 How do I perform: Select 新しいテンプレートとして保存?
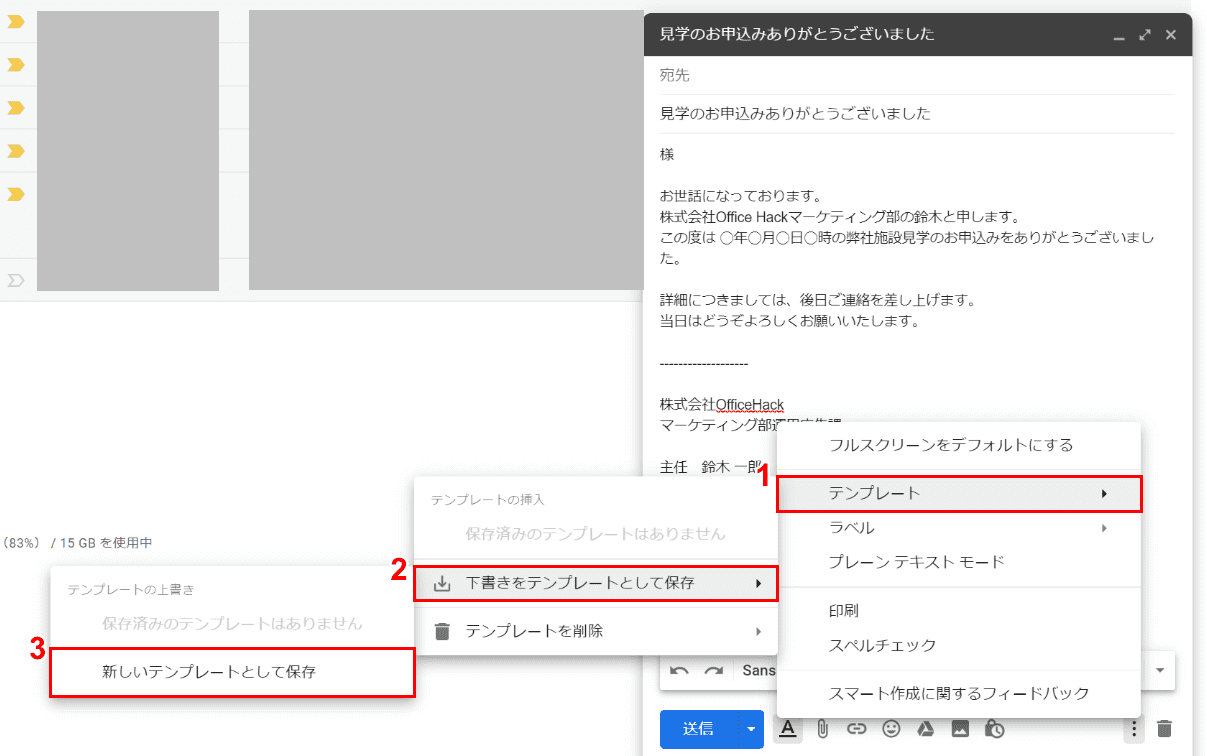232,672
